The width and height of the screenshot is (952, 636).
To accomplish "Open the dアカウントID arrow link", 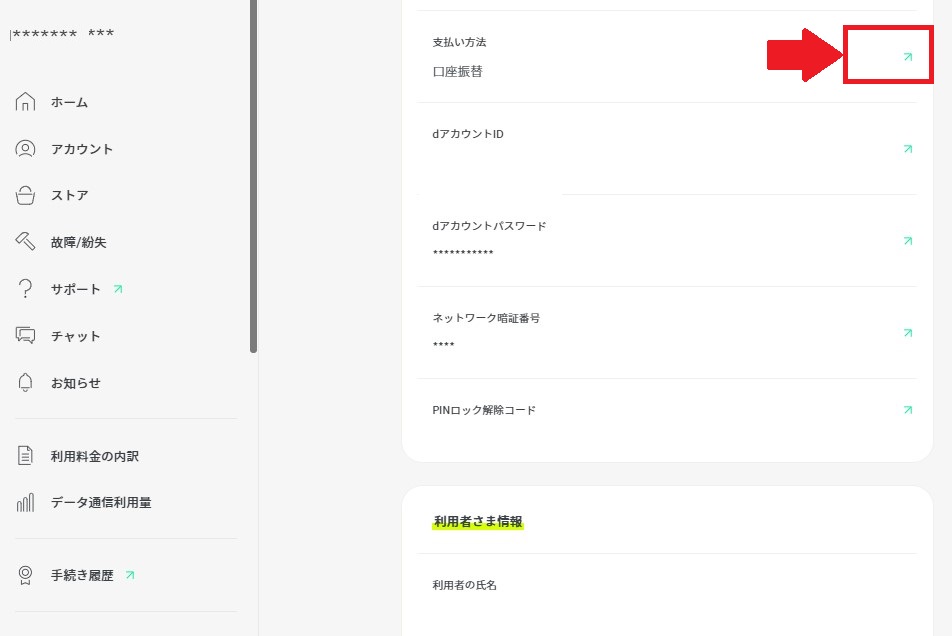I will (x=908, y=149).
